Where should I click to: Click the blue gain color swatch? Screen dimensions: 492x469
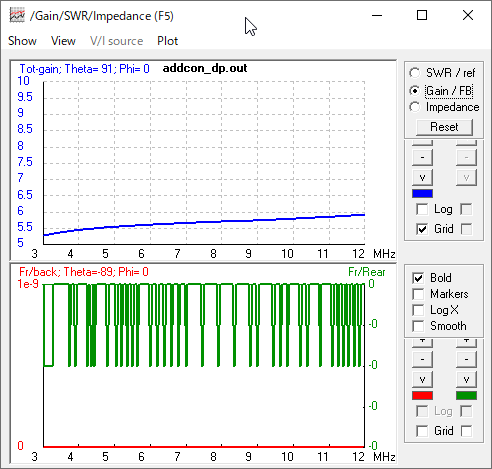pyautogui.click(x=422, y=194)
